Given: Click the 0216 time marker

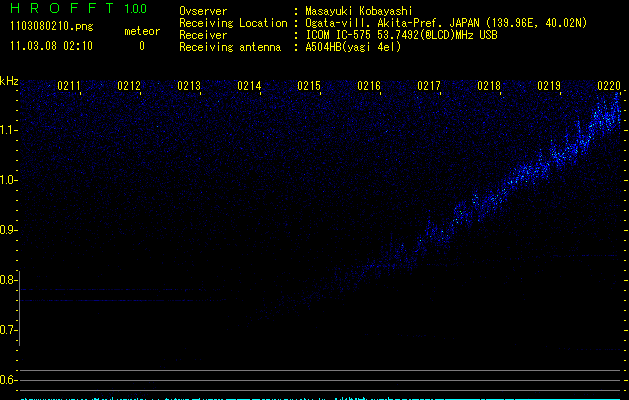Looking at the screenshot, I should coord(369,86).
